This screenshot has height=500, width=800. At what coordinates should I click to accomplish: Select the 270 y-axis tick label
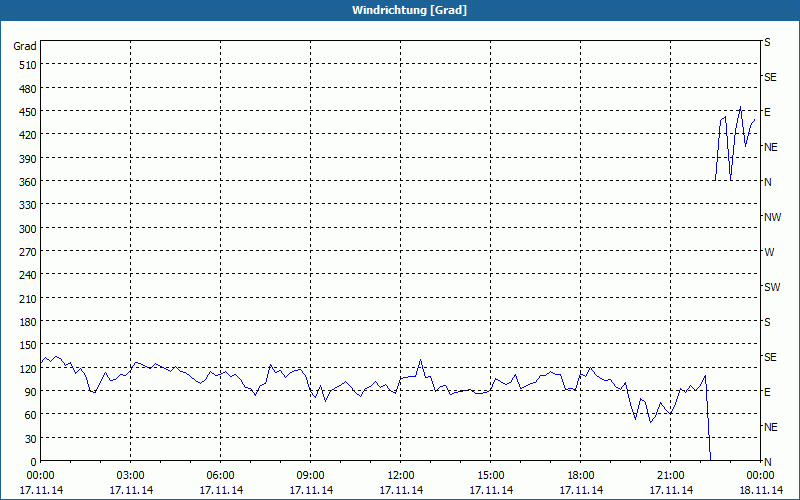click(25, 252)
